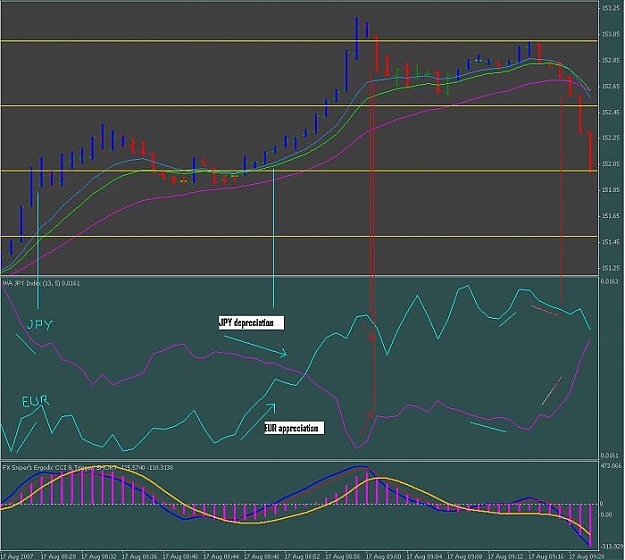Select the FX Sniper's Ergodic CCI indicator label
Screen dimensions: 625x560
point(88,468)
